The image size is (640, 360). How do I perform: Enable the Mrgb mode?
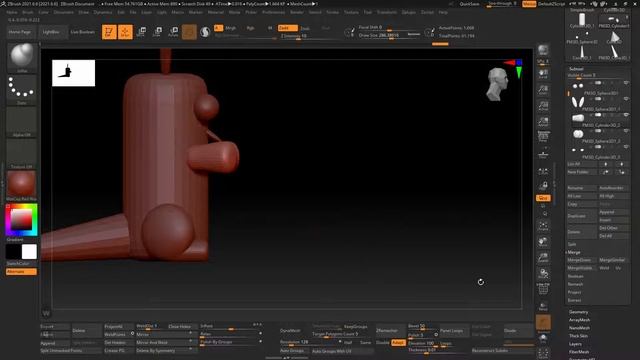coord(231,28)
